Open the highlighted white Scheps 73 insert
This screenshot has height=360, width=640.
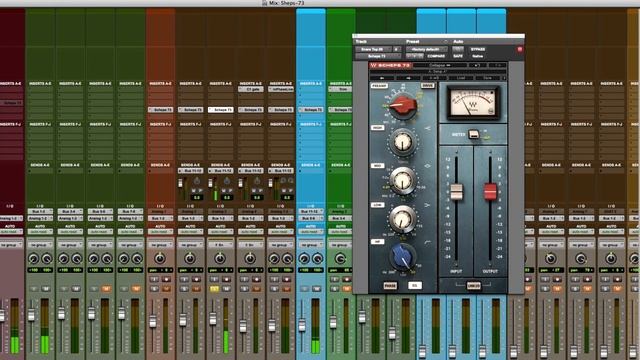(221, 109)
